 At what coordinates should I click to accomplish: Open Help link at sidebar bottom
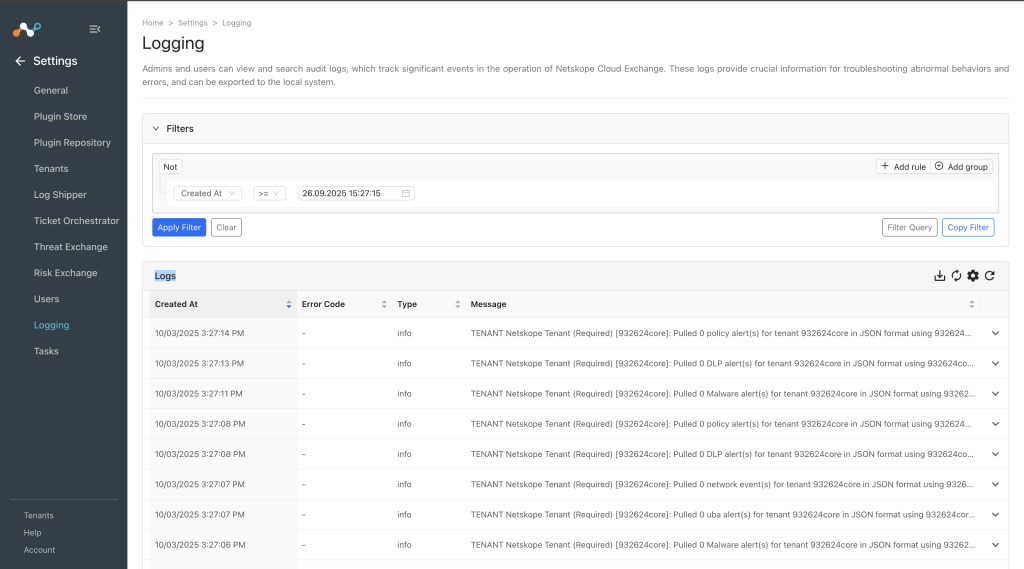[x=33, y=533]
